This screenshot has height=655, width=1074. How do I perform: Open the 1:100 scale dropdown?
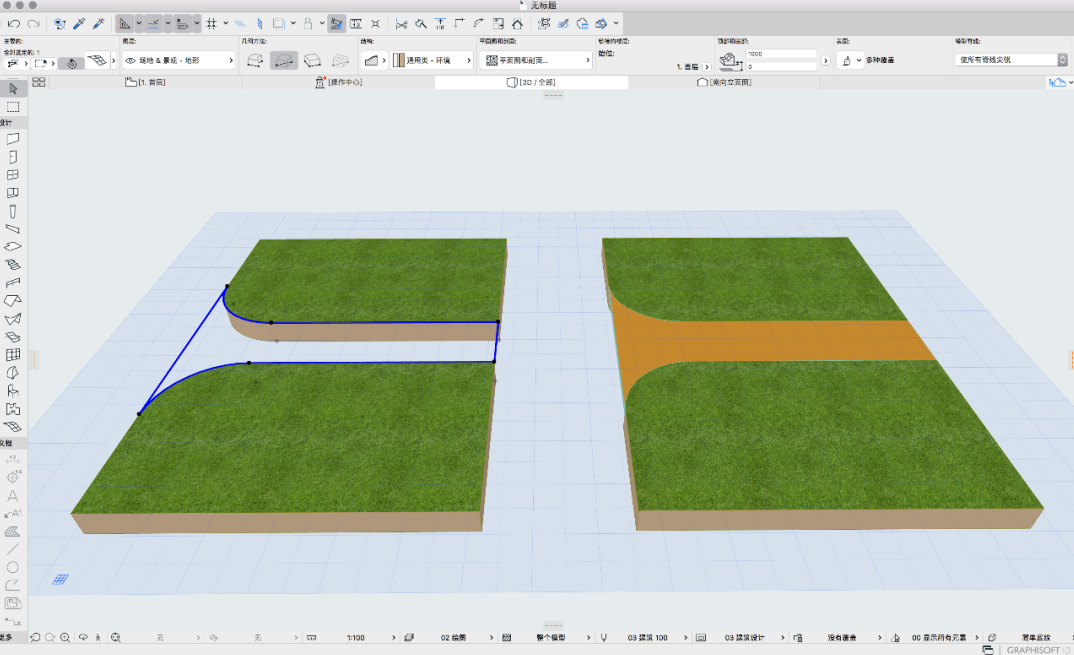(x=355, y=637)
